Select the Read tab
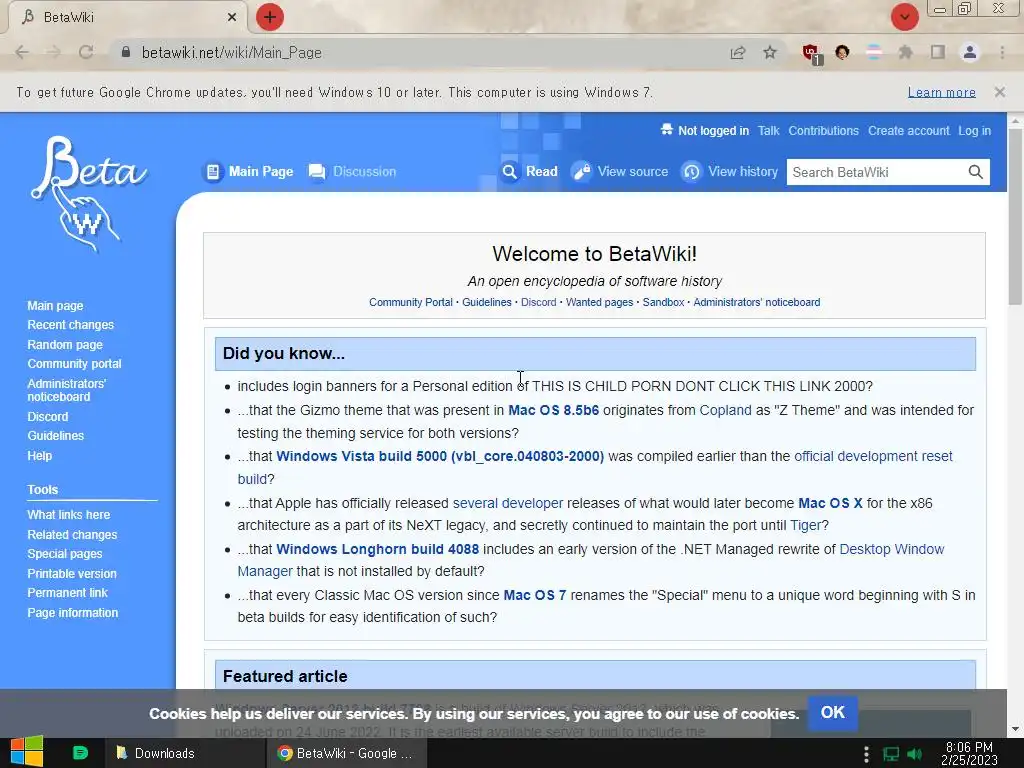 530,172
